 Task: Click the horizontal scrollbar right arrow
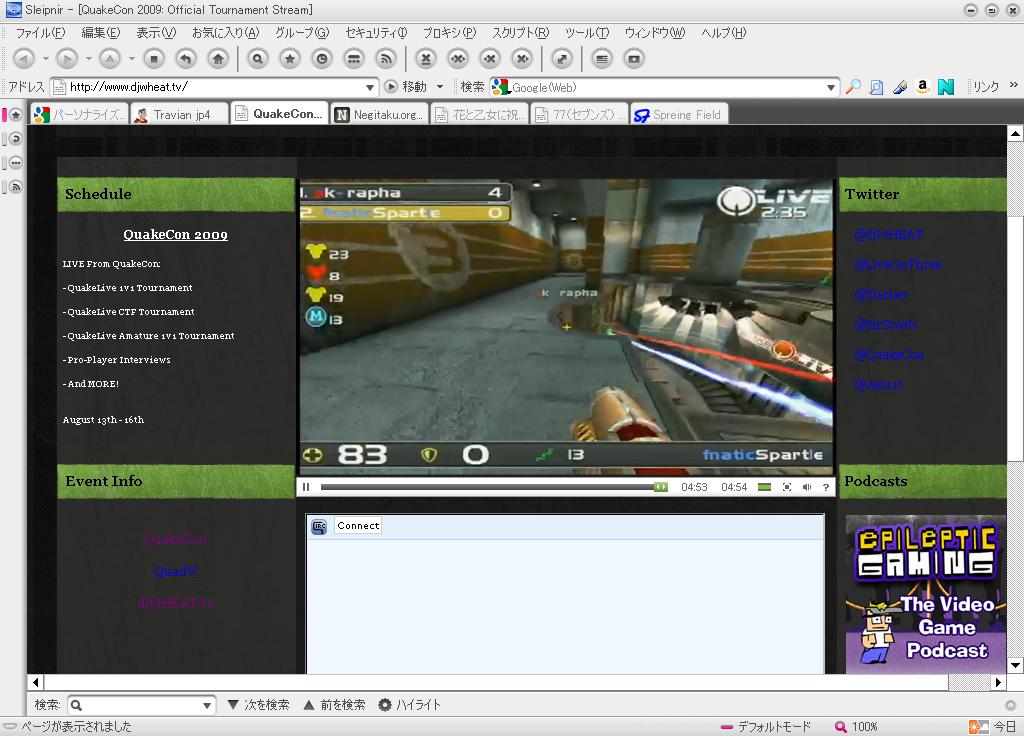point(998,682)
